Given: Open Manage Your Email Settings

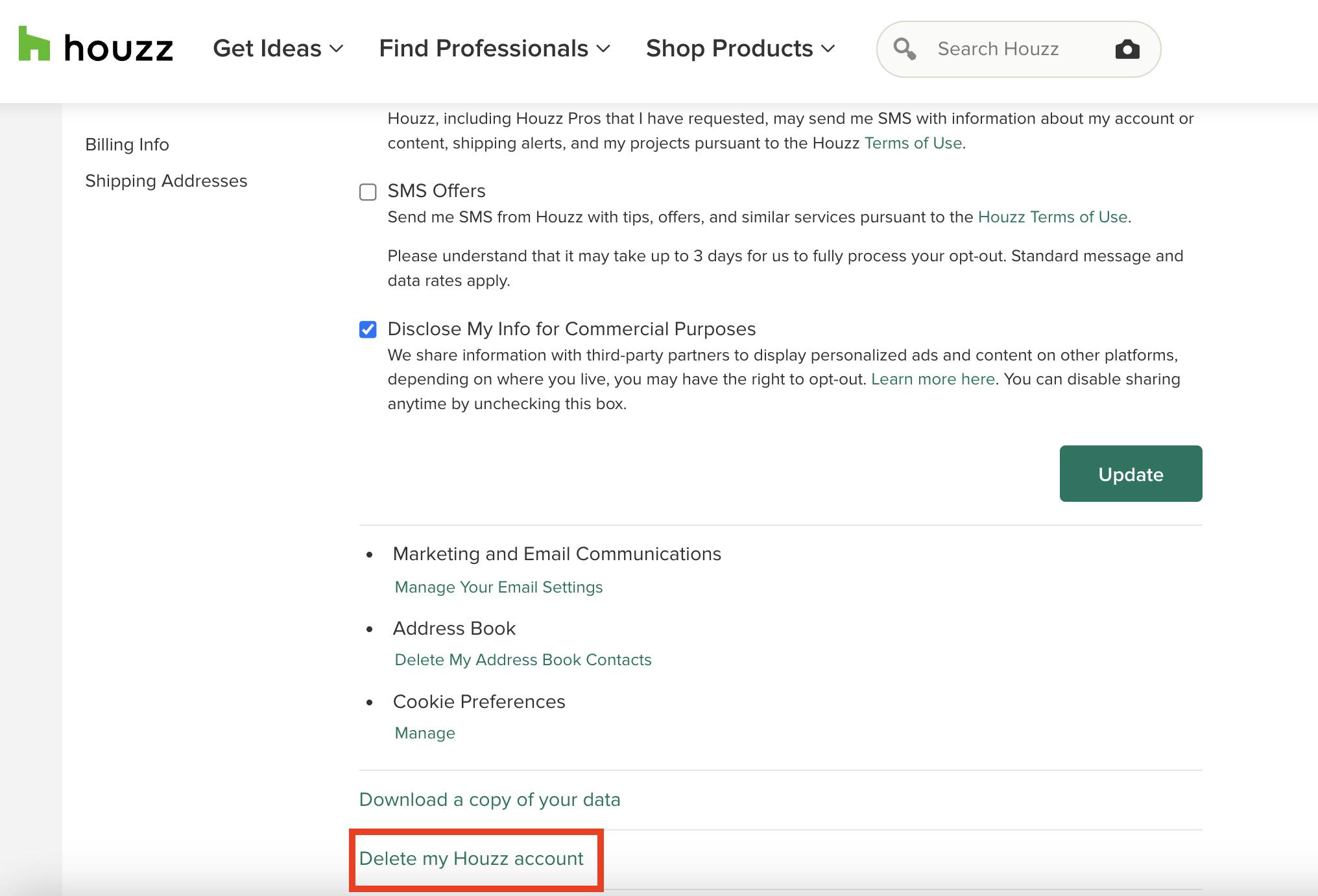Looking at the screenshot, I should click(x=499, y=587).
